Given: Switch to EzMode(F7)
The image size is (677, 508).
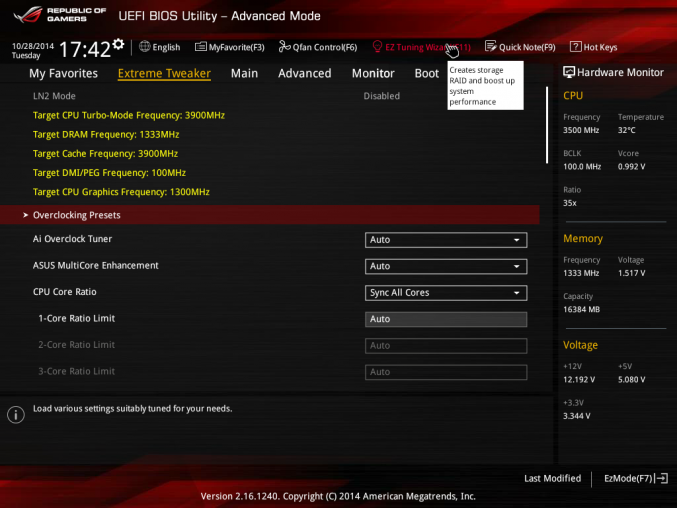Looking at the screenshot, I should click(x=628, y=478).
